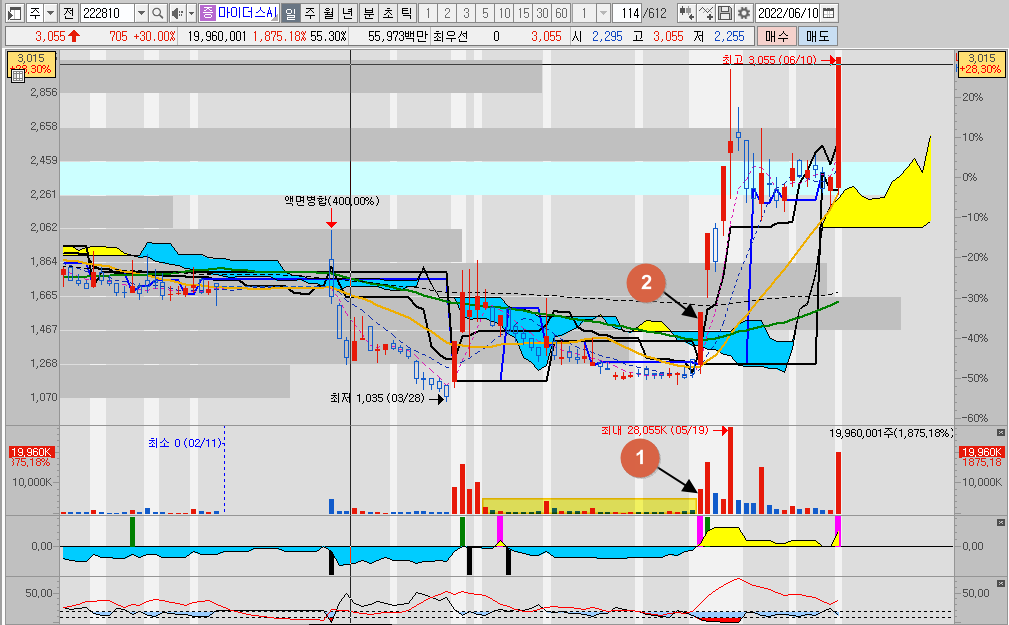Expand the speaker options dropdown arrow

tap(191, 12)
